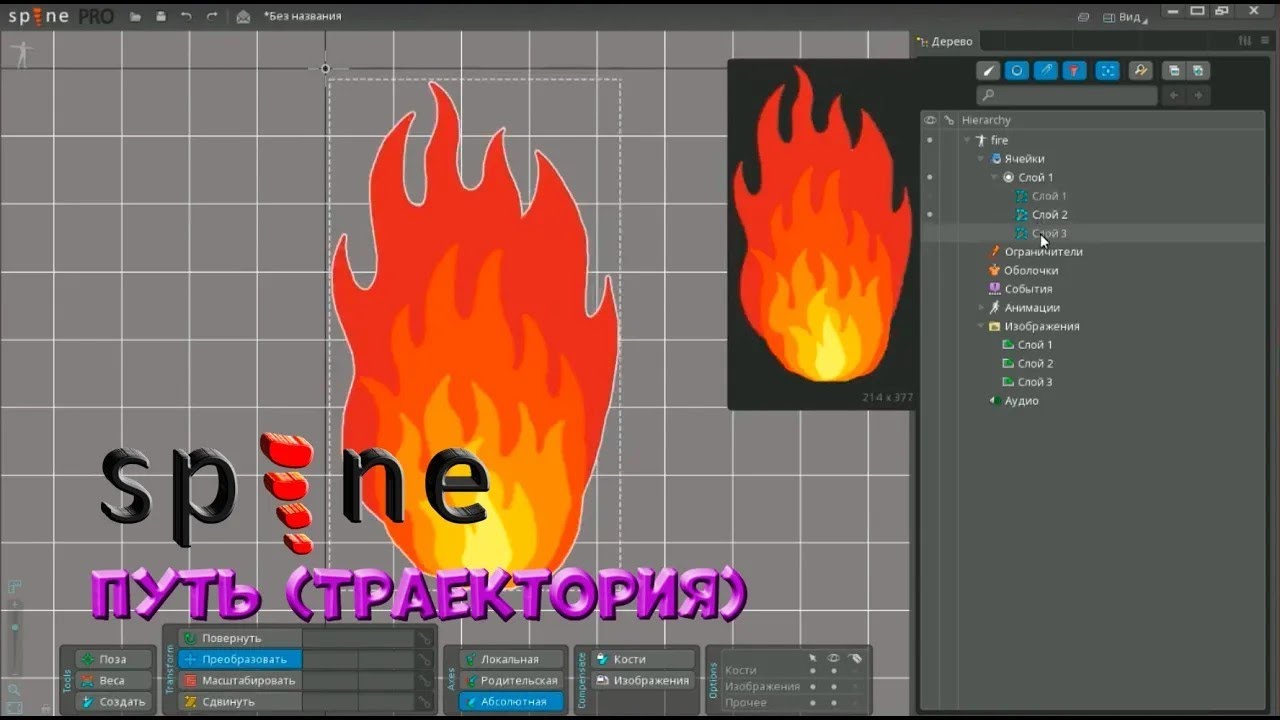
Task: Collapse the Изображения folder node
Action: point(981,326)
